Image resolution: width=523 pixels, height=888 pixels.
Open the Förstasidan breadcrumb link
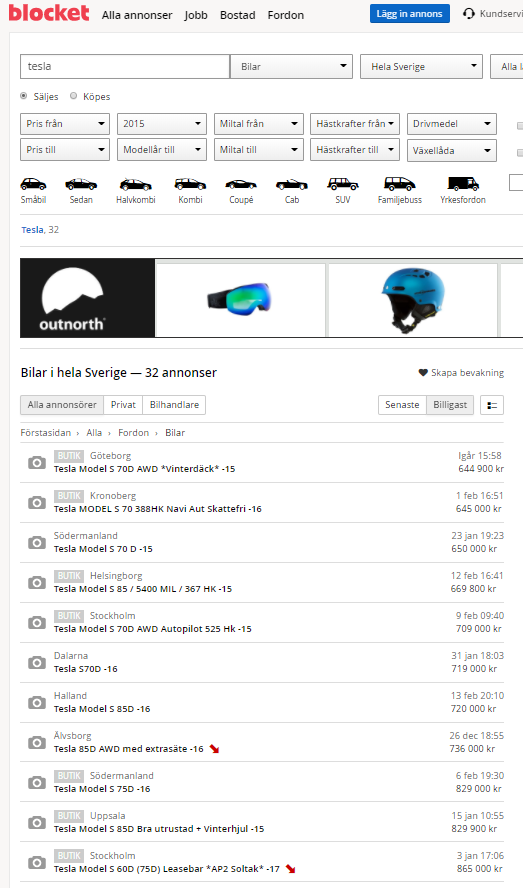pyautogui.click(x=46, y=433)
